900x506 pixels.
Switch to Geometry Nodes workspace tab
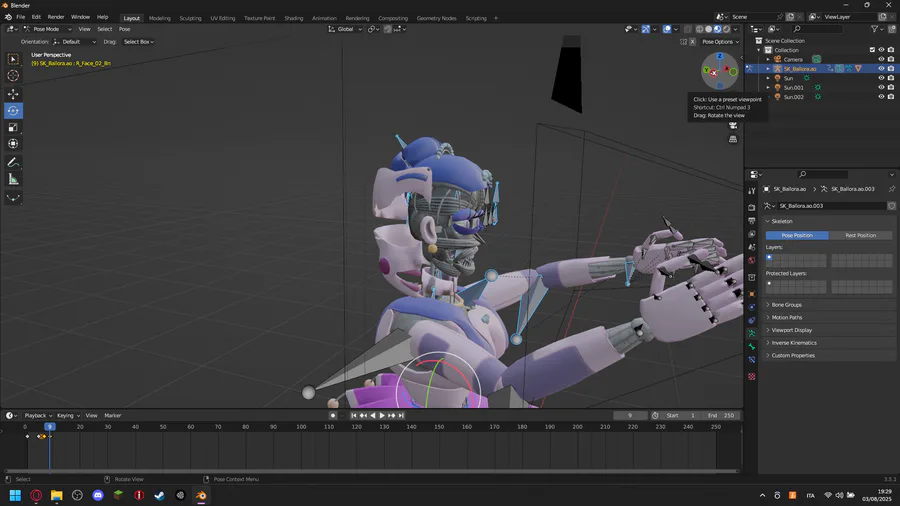click(436, 18)
